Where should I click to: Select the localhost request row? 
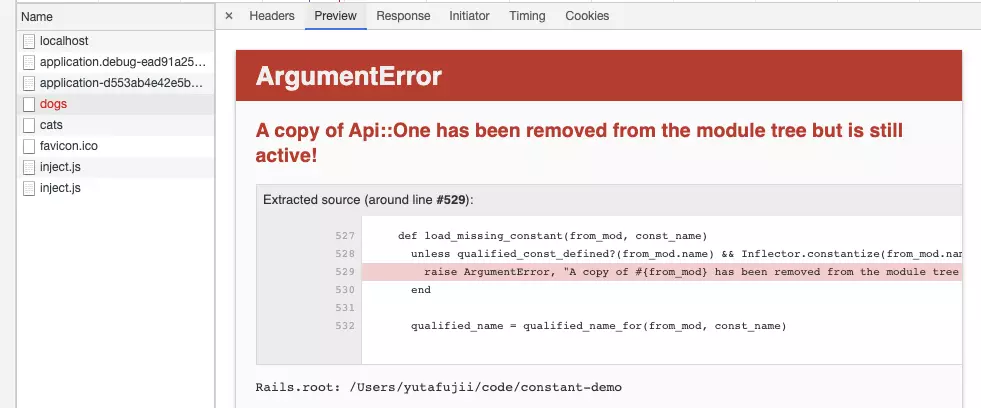116,41
